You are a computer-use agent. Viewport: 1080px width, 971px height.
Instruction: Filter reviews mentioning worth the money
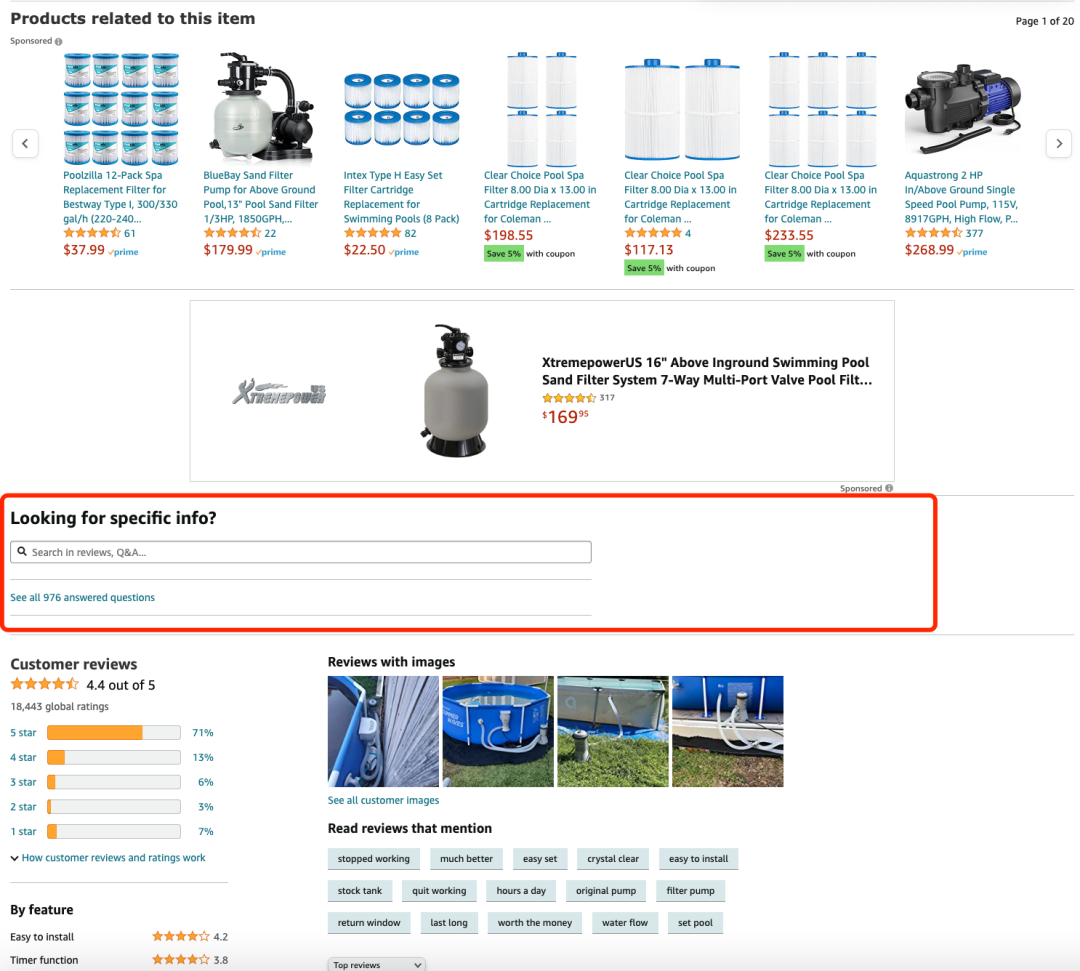[x=535, y=923]
